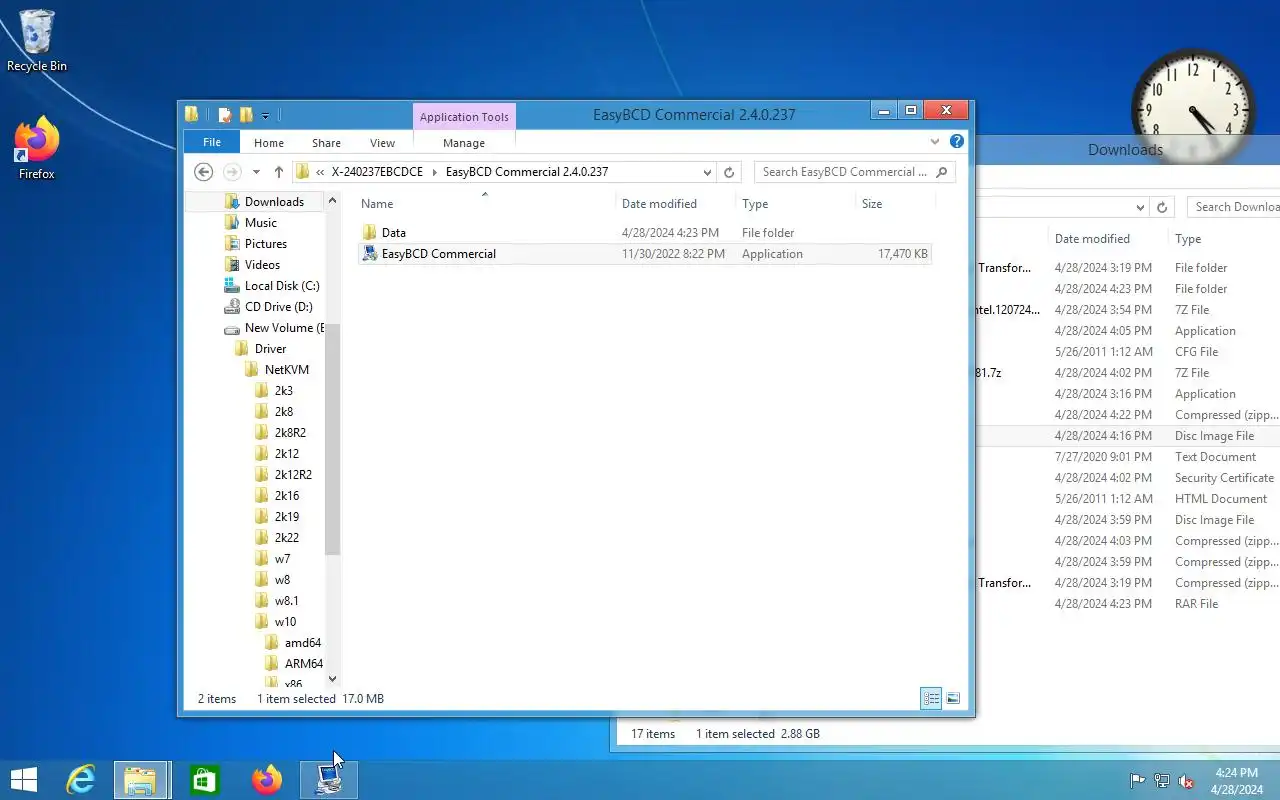
Task: Expand the breadcrumb arrow after X-240237EBCDCE
Action: pos(435,172)
